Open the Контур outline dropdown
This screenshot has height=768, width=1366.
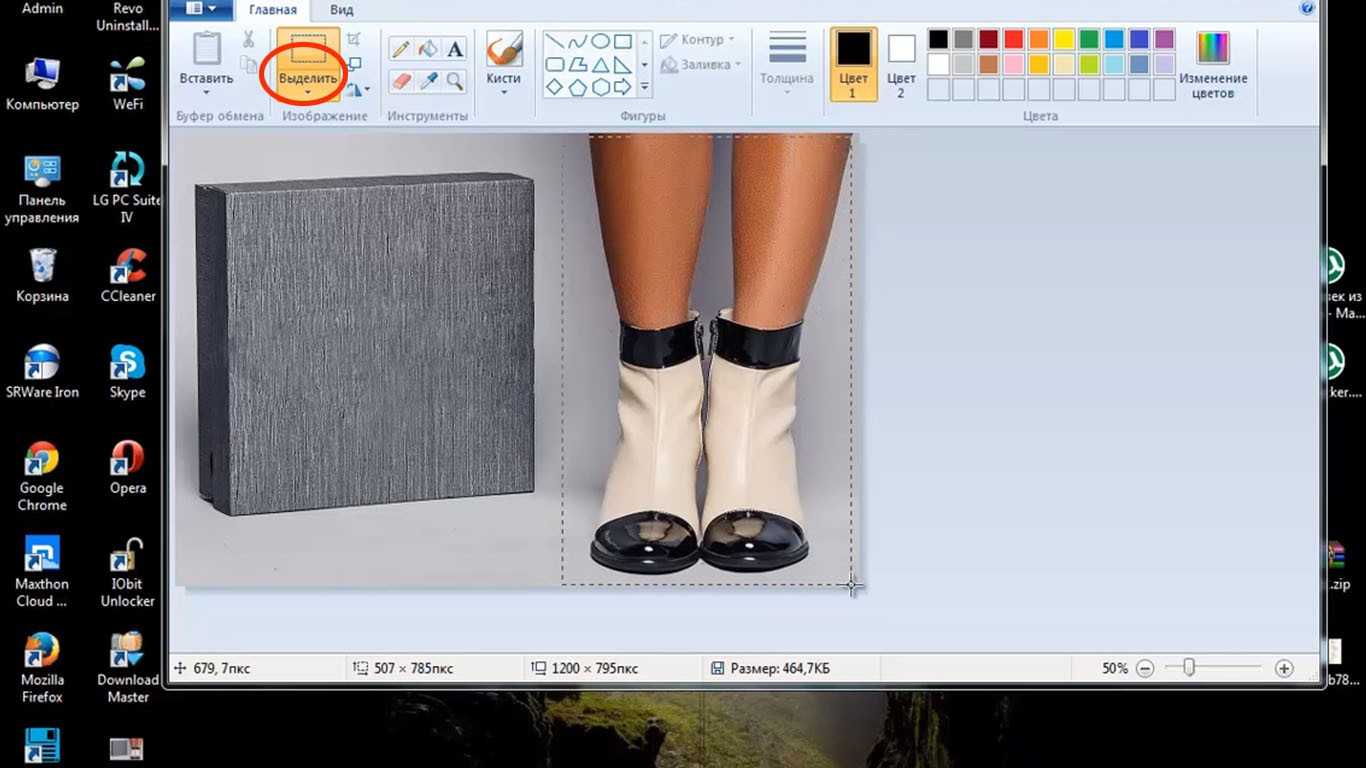pos(697,40)
